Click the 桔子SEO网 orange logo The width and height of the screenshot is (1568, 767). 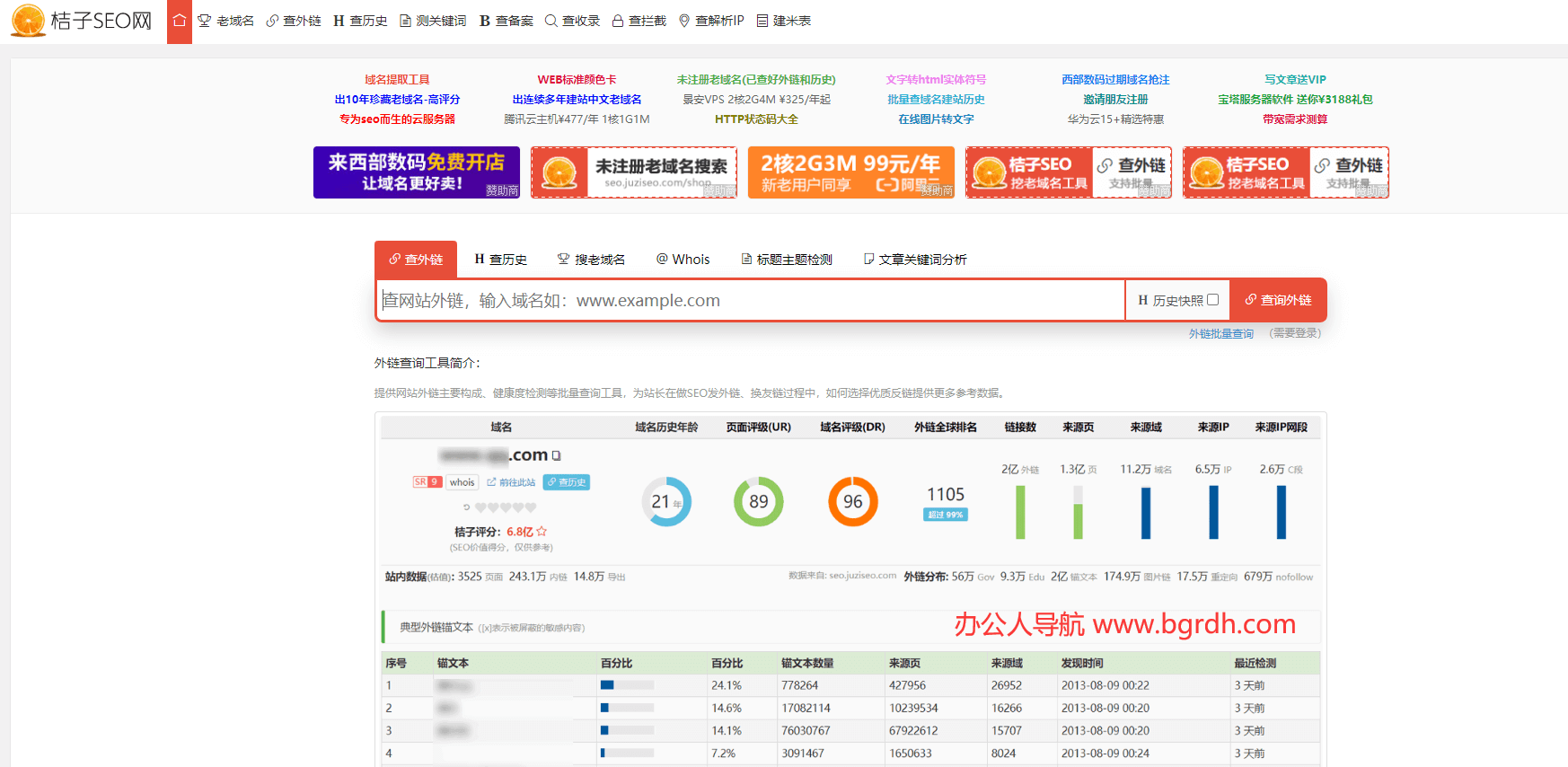click(x=81, y=21)
